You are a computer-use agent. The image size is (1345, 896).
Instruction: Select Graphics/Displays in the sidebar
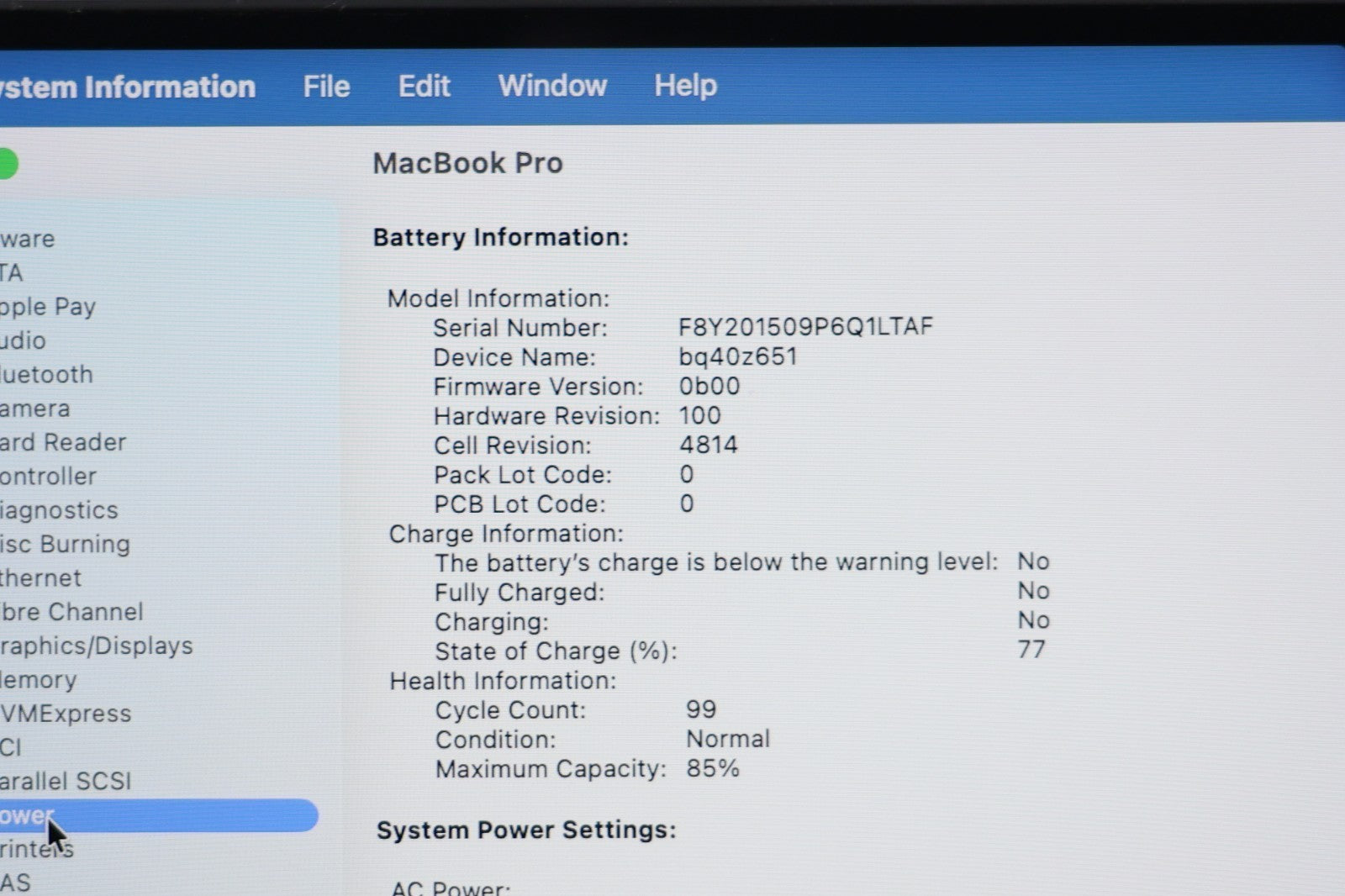pos(97,646)
